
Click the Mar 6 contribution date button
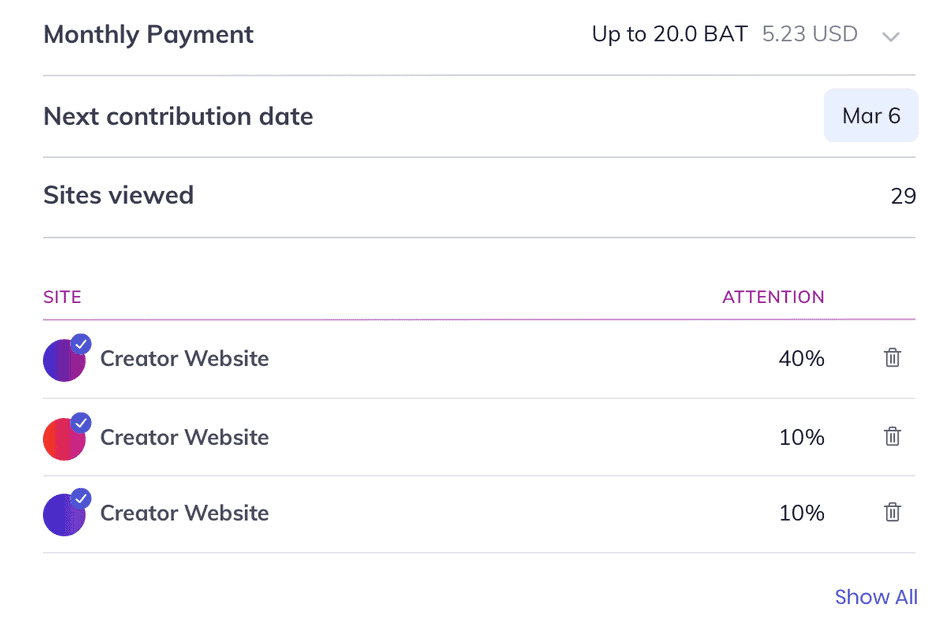click(x=871, y=115)
